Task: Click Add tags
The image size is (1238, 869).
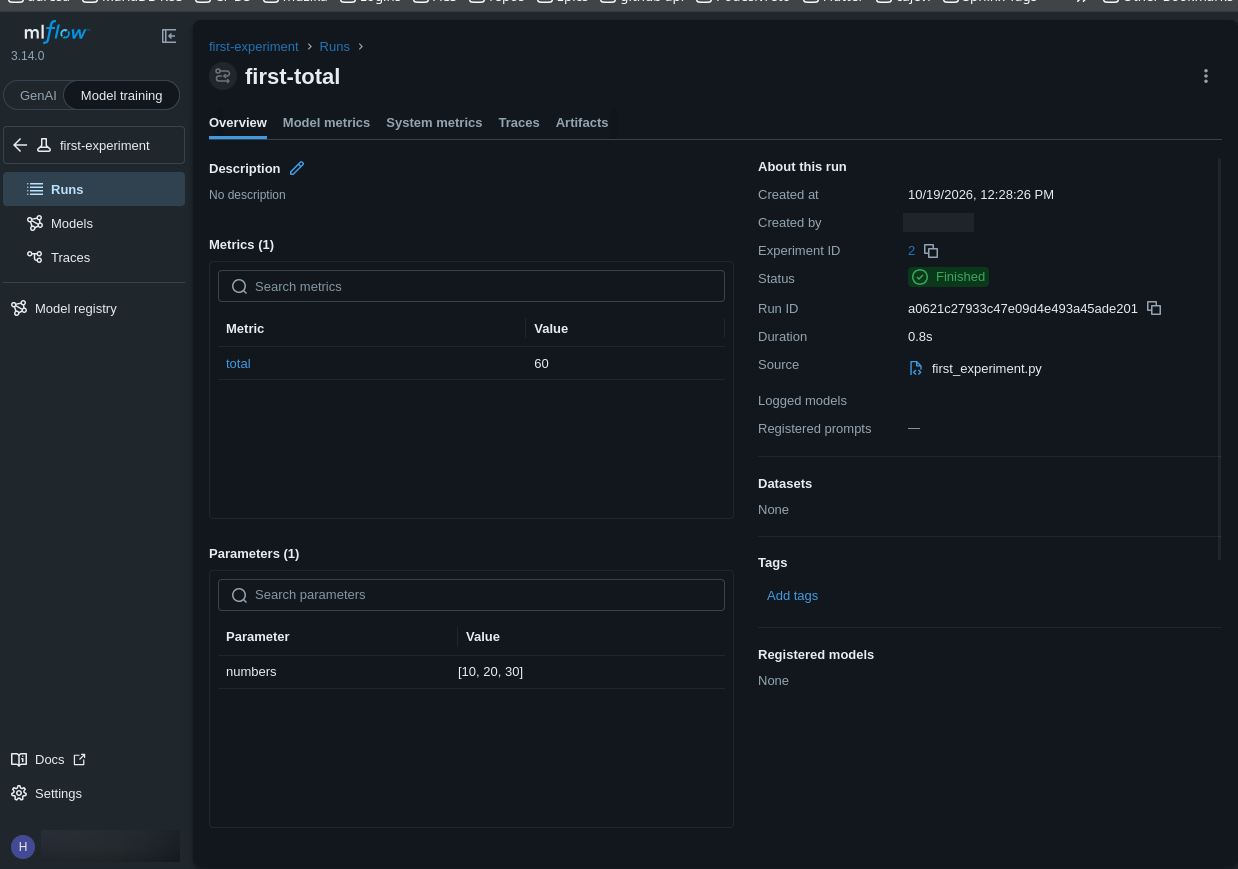Action: [x=792, y=595]
